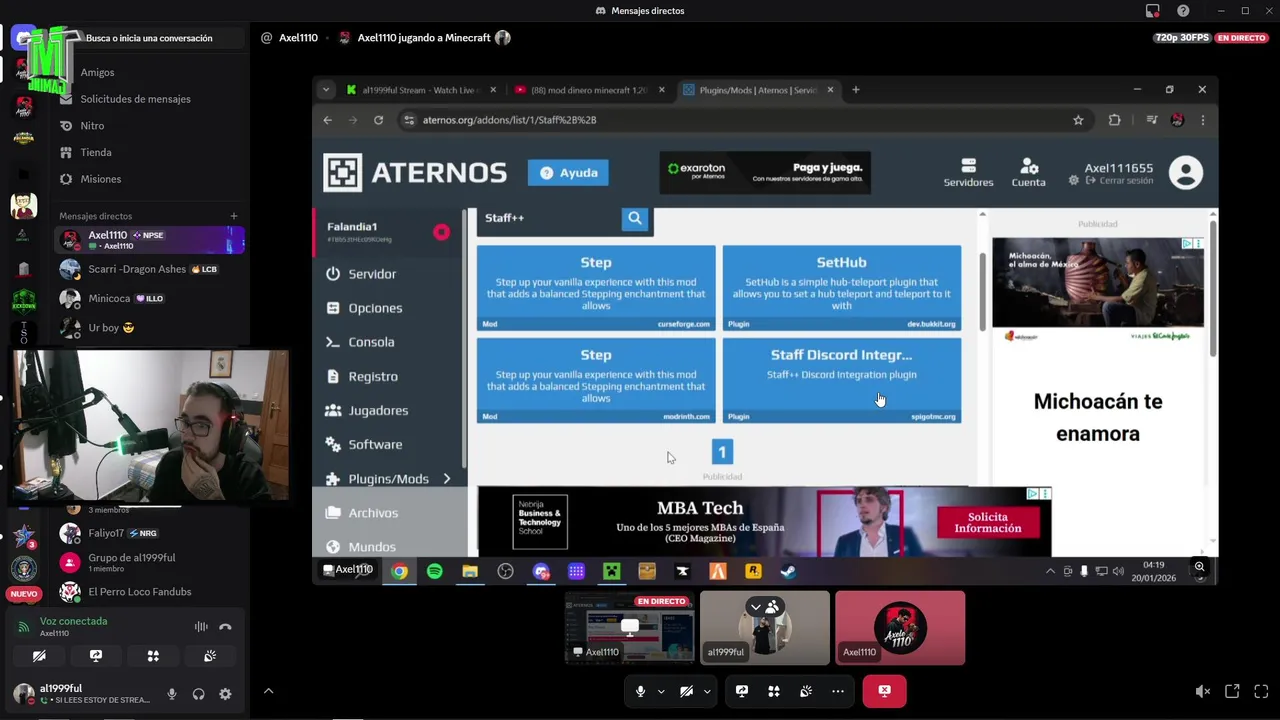Click page 1 pagination button
The width and height of the screenshot is (1280, 720).
[x=722, y=453]
